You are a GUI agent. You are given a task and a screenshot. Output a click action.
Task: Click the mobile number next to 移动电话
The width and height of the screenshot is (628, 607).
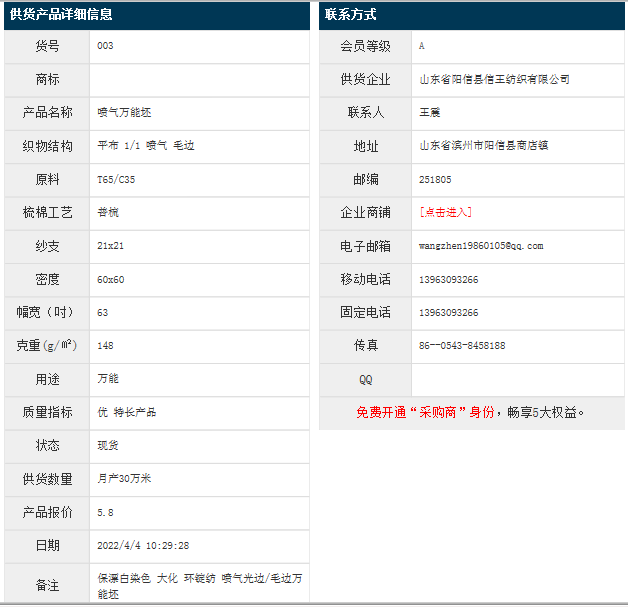(448, 279)
